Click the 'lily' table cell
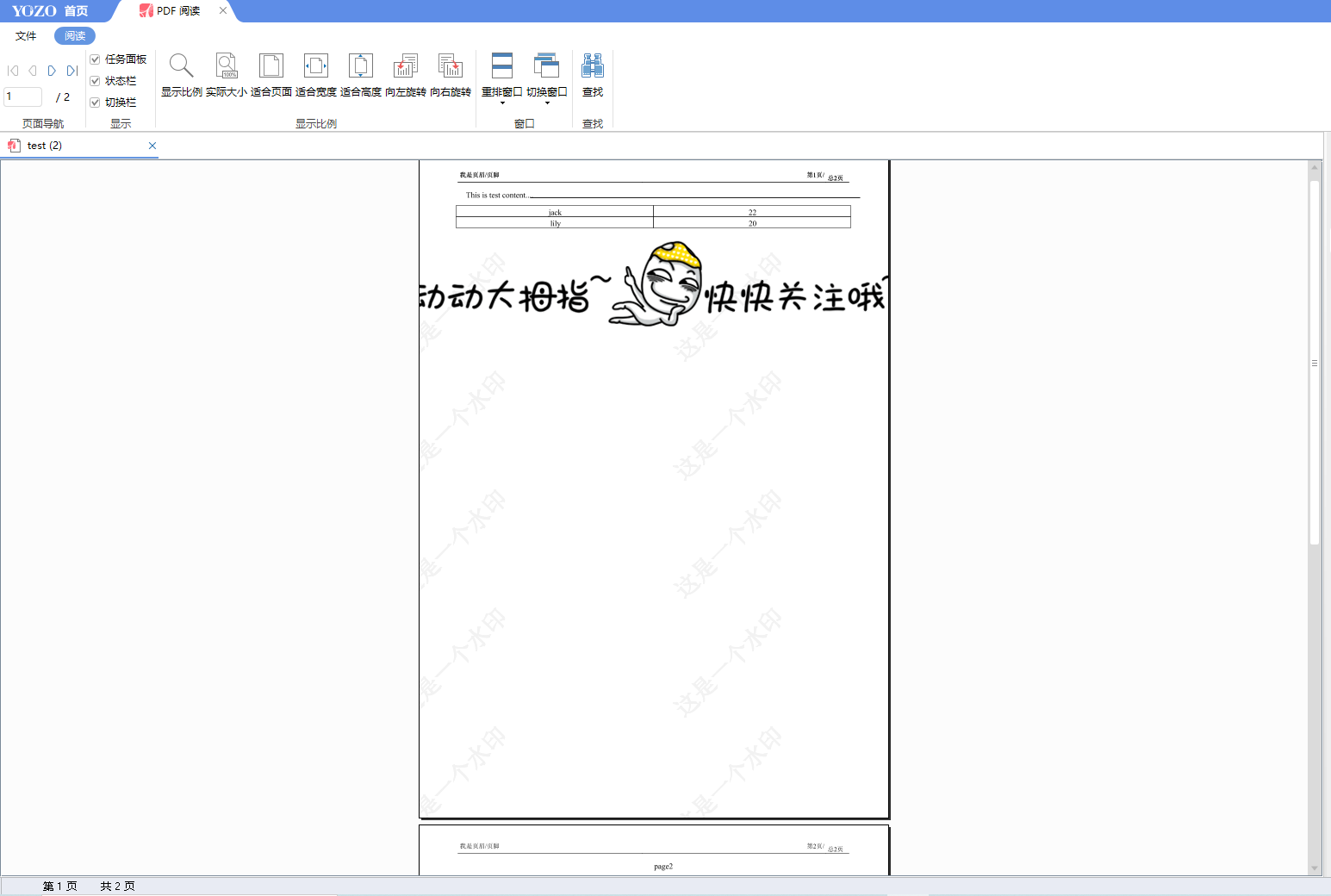Image resolution: width=1331 pixels, height=896 pixels. click(x=555, y=223)
